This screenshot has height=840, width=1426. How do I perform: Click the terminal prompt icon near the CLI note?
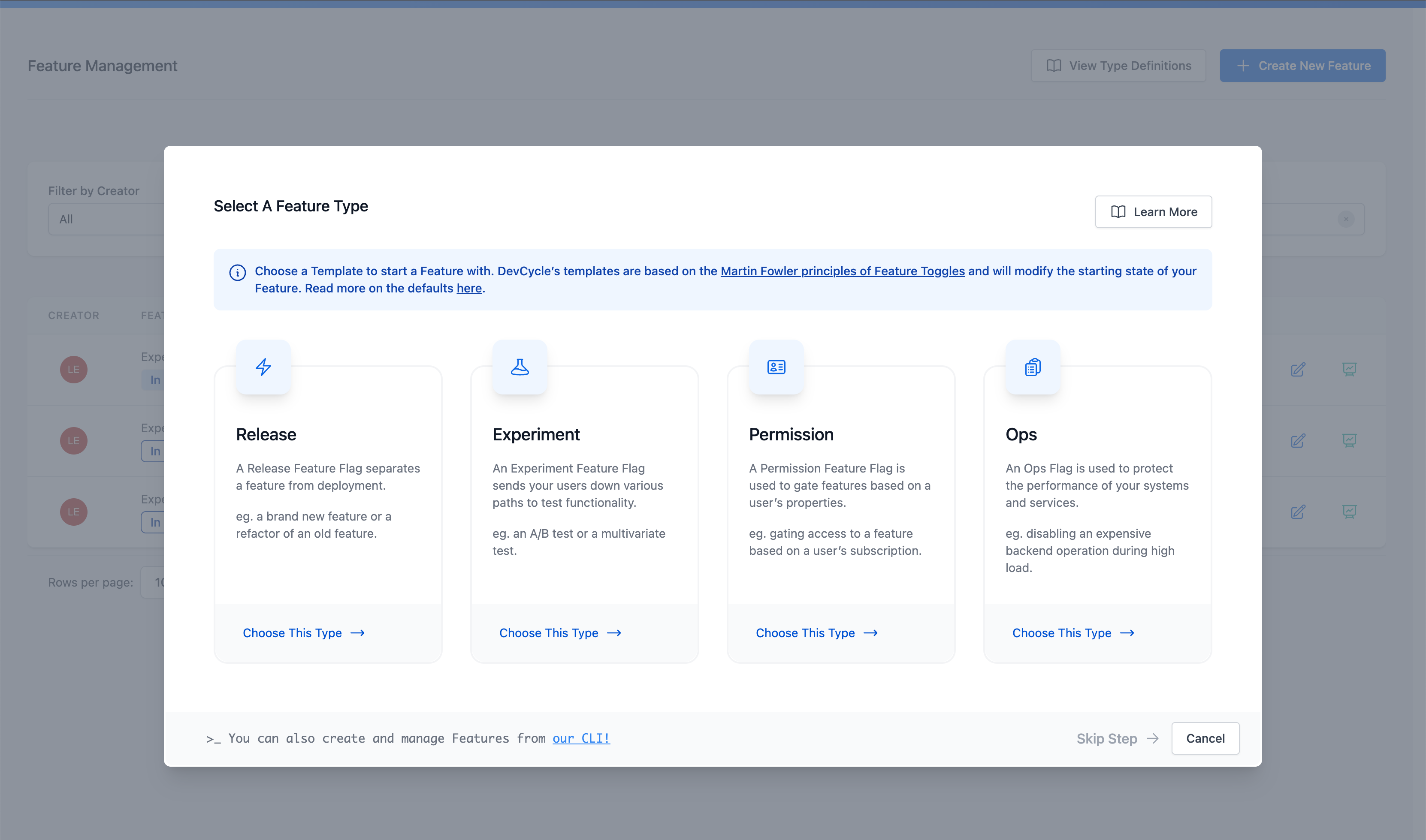click(x=214, y=738)
